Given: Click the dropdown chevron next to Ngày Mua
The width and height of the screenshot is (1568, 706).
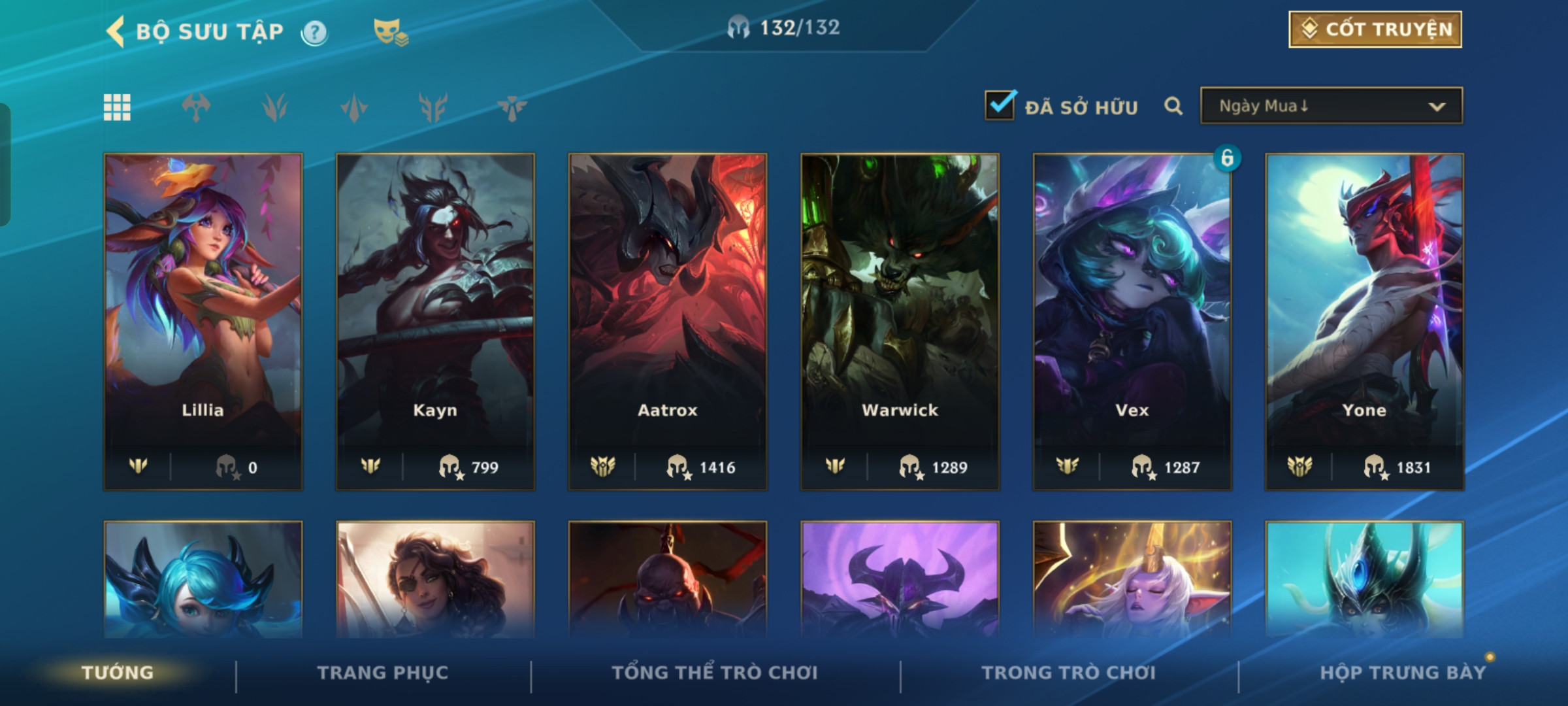Looking at the screenshot, I should tap(1437, 107).
